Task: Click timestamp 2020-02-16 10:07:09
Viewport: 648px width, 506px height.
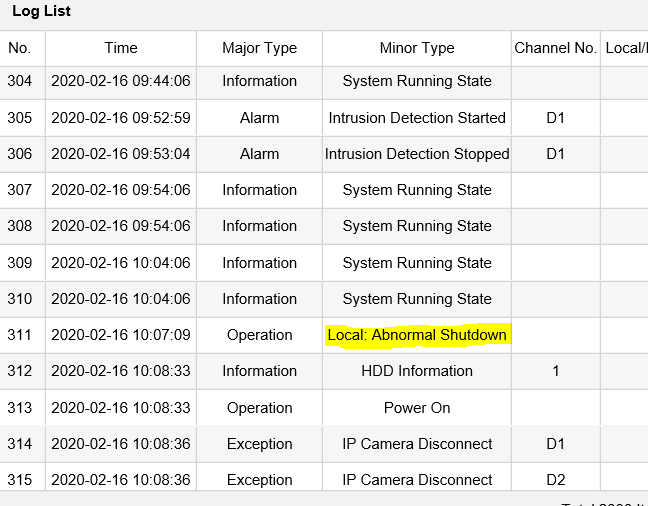Action: pyautogui.click(x=121, y=335)
